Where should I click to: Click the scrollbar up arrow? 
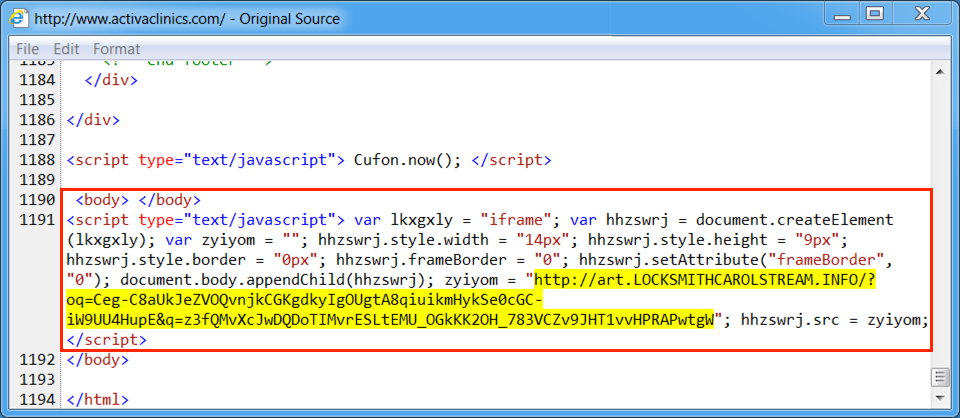coord(940,72)
